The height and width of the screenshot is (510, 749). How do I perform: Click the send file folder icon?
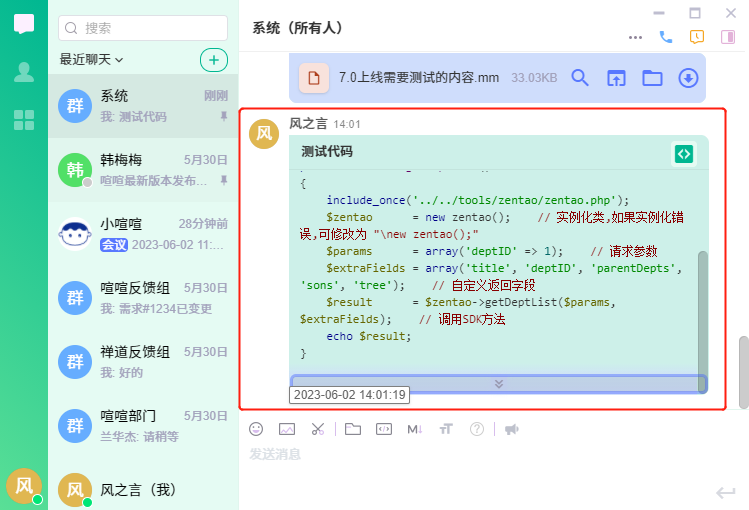(x=352, y=429)
